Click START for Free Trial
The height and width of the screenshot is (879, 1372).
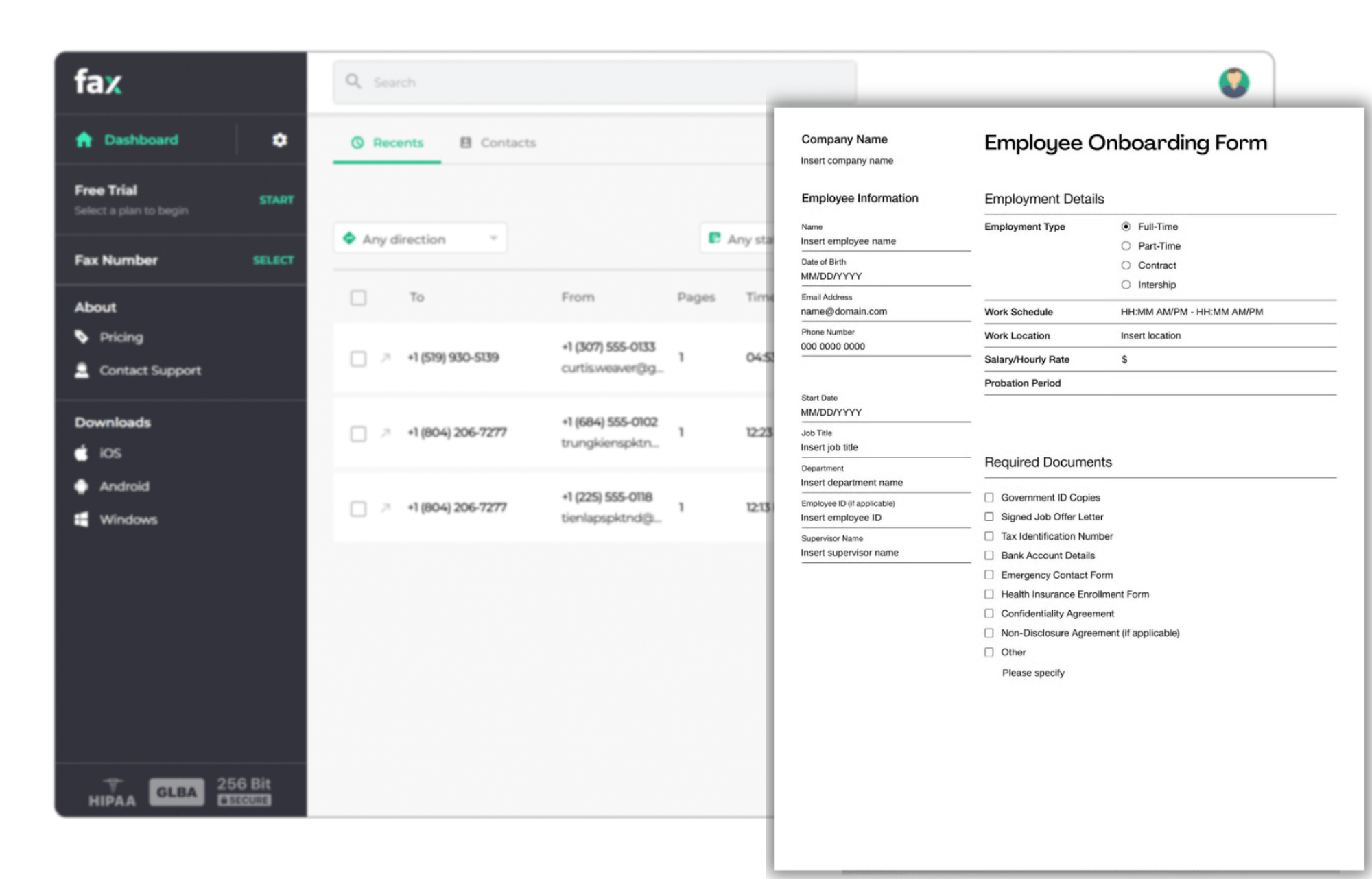click(276, 200)
